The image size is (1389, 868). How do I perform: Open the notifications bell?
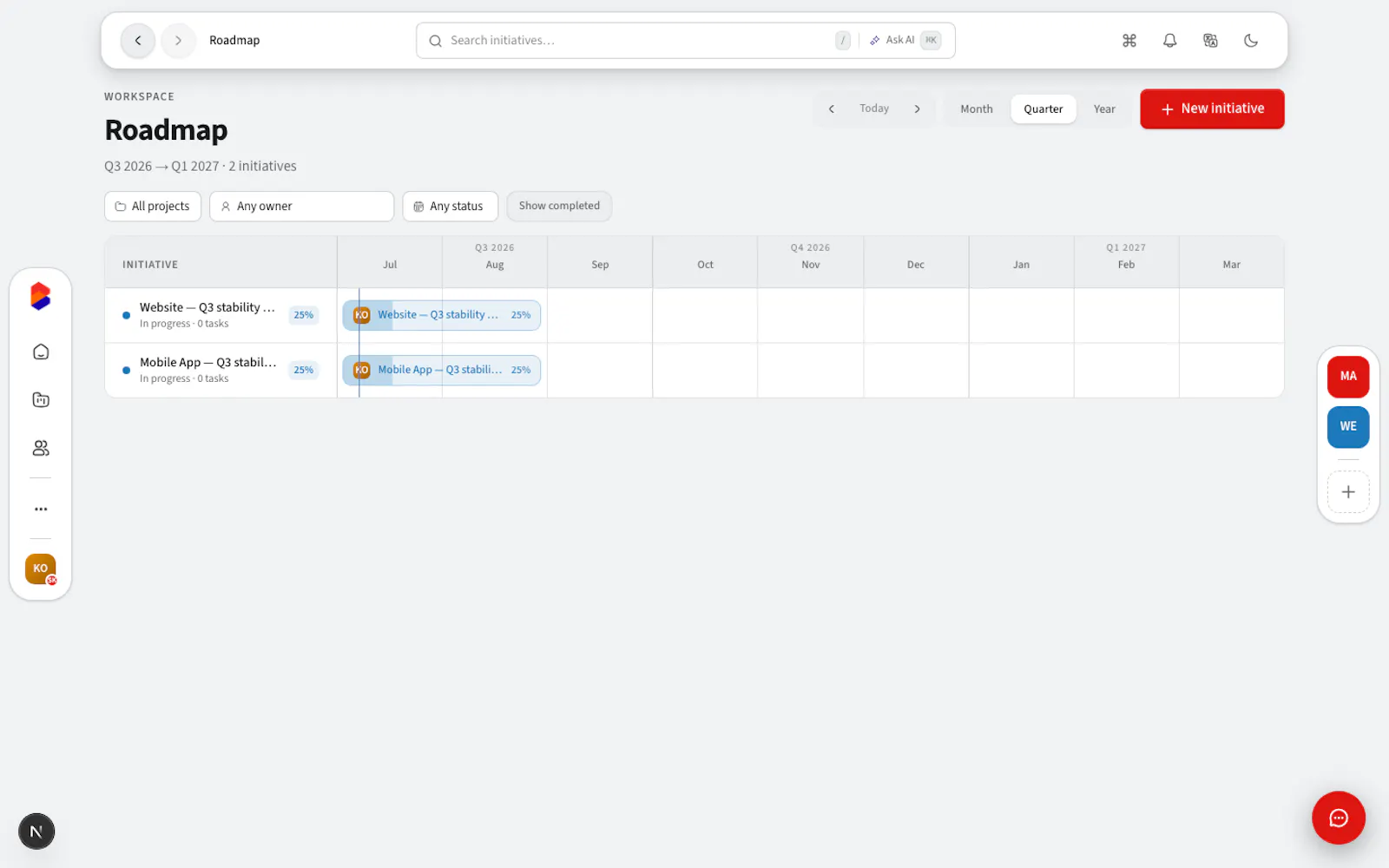coord(1170,41)
